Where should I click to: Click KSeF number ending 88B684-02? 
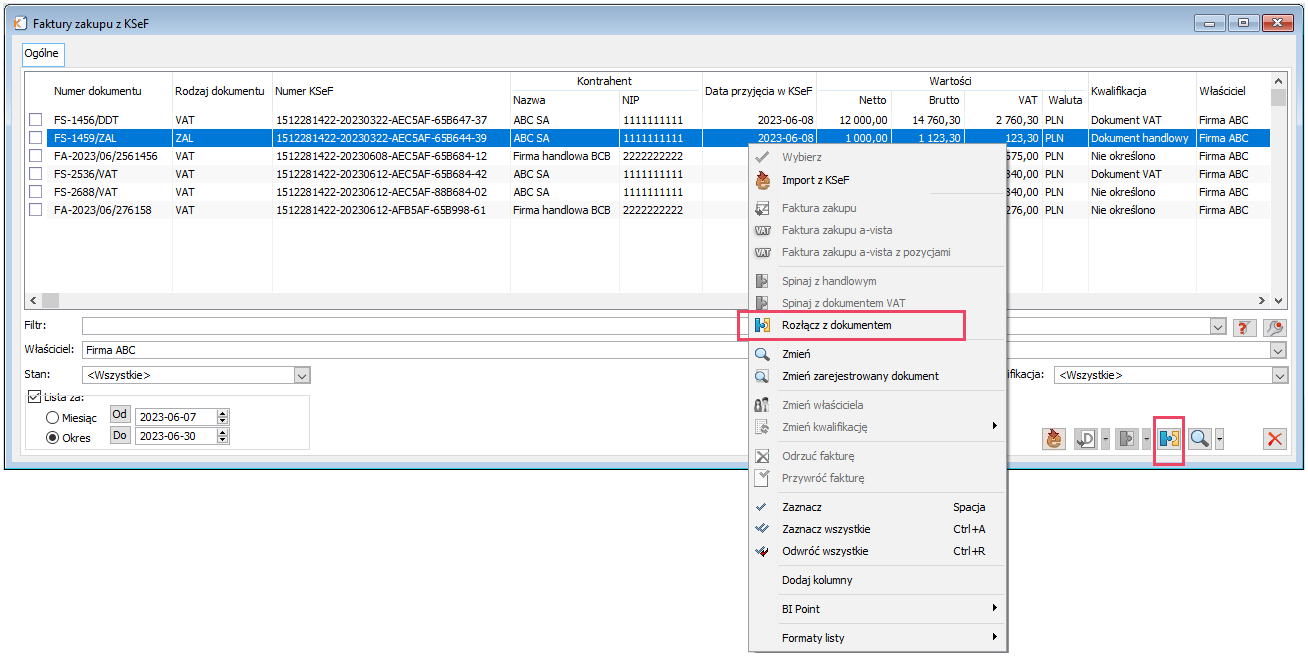pos(381,192)
